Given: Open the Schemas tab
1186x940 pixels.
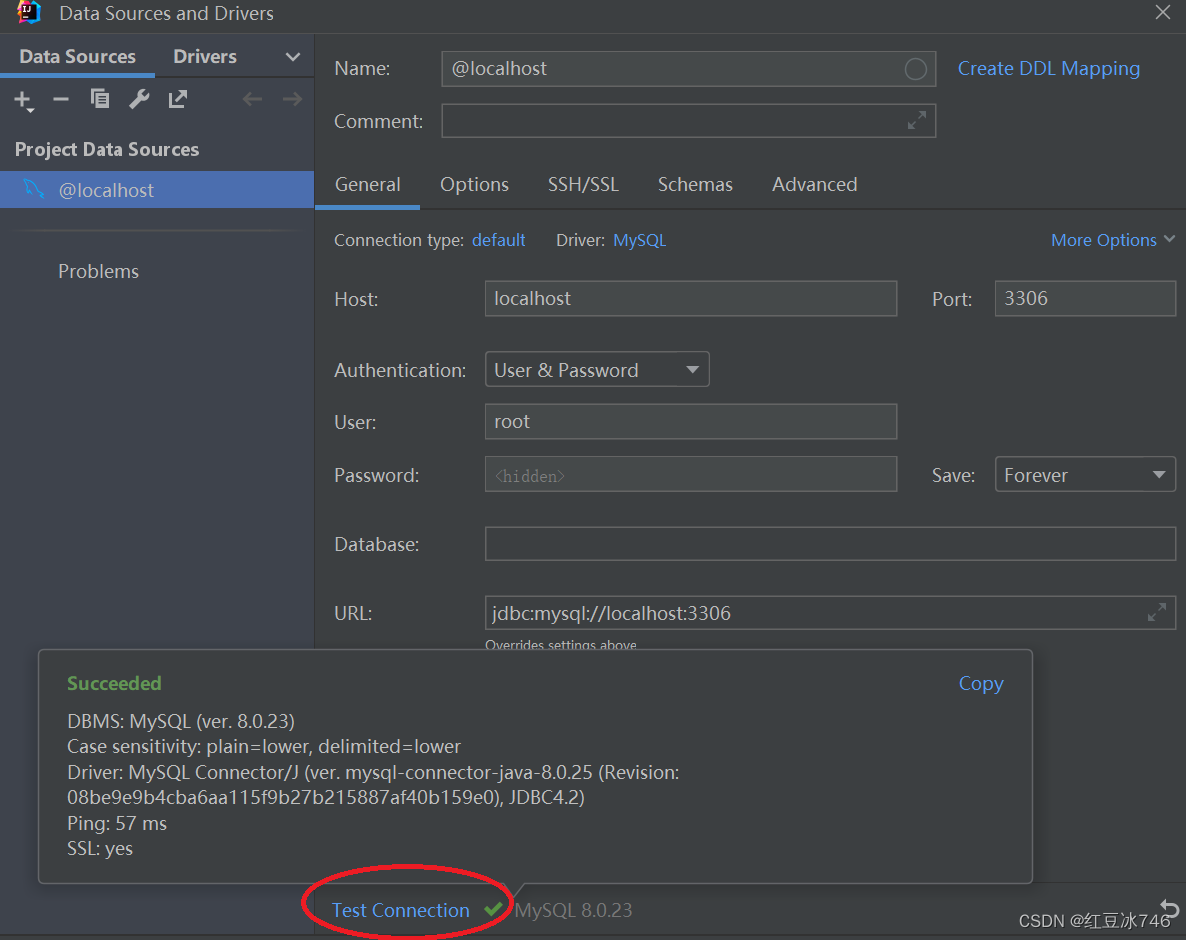Looking at the screenshot, I should point(695,185).
